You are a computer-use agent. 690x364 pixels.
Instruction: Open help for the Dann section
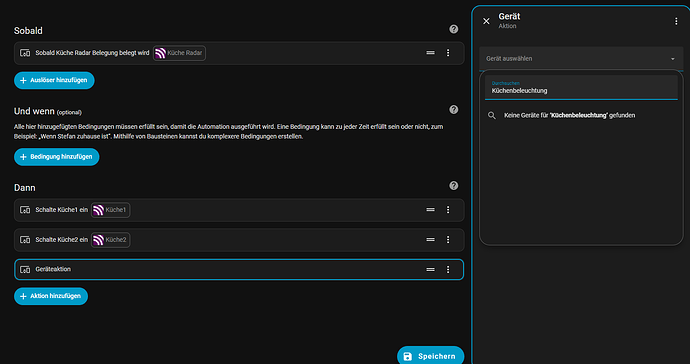point(454,186)
